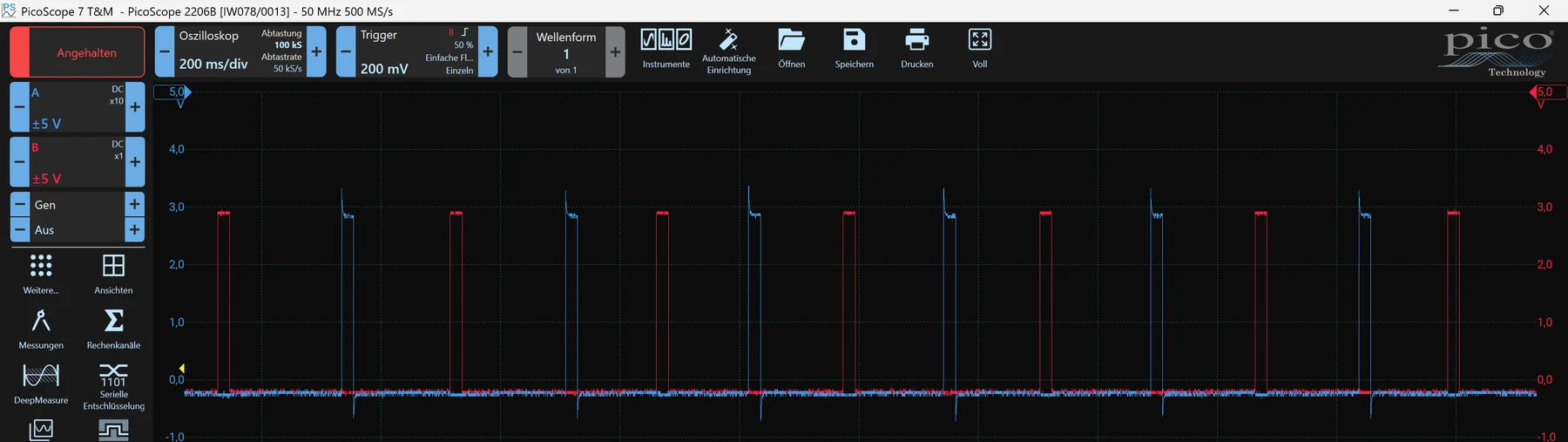Open the Rechenkanäle math channels tool
Screen dimensions: 1568x442
tap(113, 329)
